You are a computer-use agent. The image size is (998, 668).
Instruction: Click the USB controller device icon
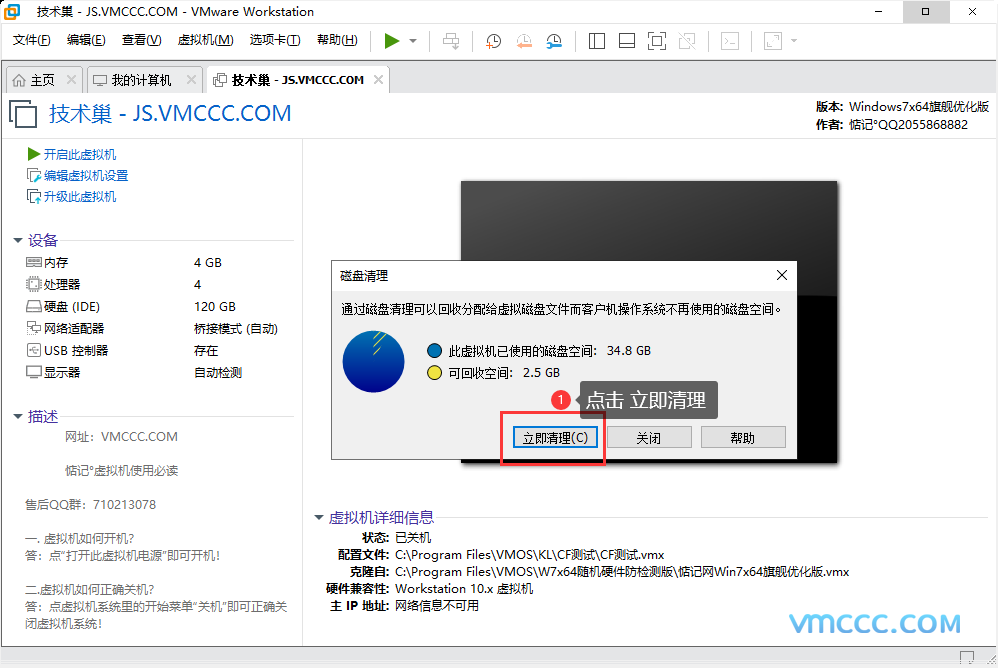click(x=34, y=350)
